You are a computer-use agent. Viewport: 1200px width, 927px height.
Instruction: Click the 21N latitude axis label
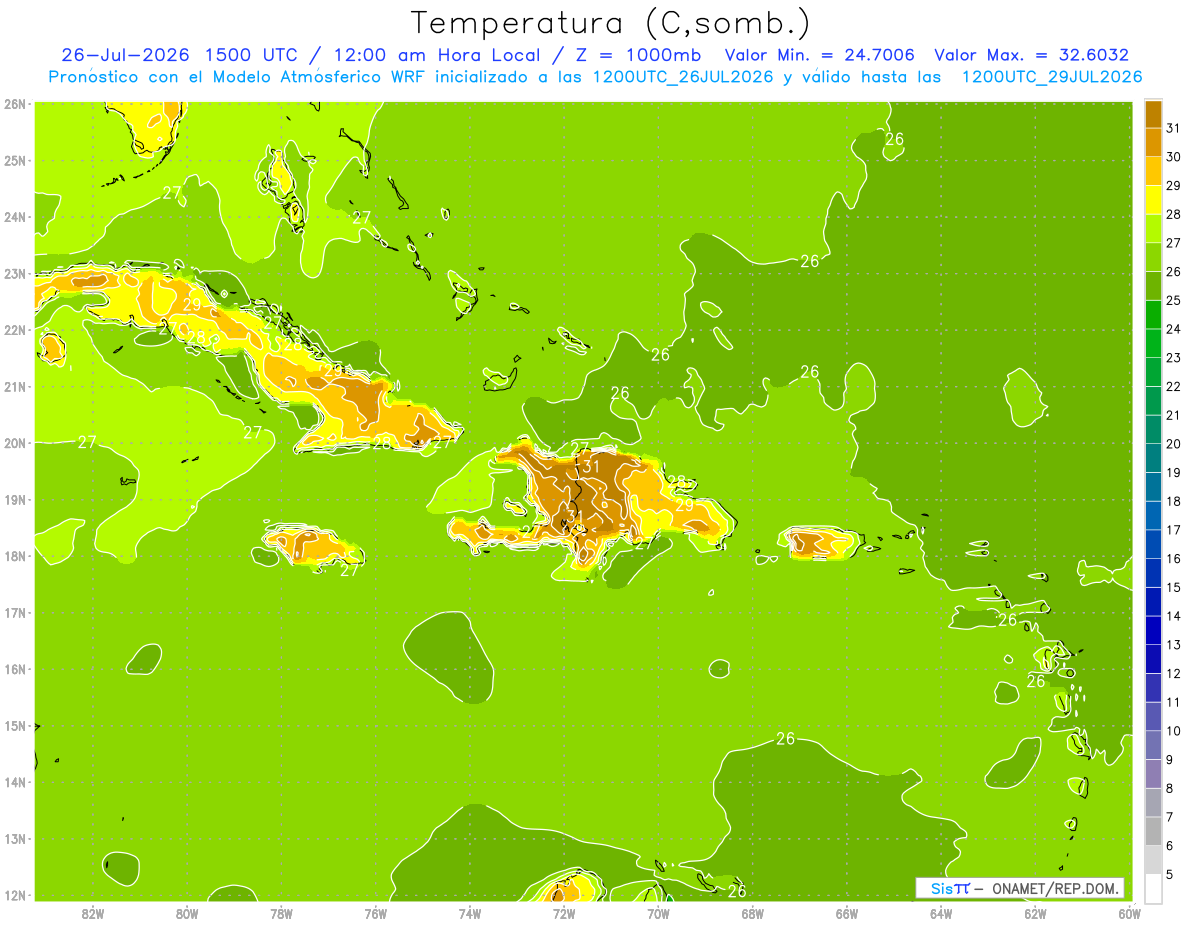coord(14,386)
